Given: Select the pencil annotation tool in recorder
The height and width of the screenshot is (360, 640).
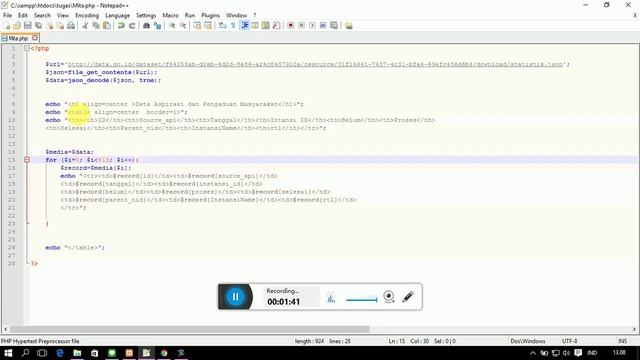Looking at the screenshot, I should [x=408, y=297].
